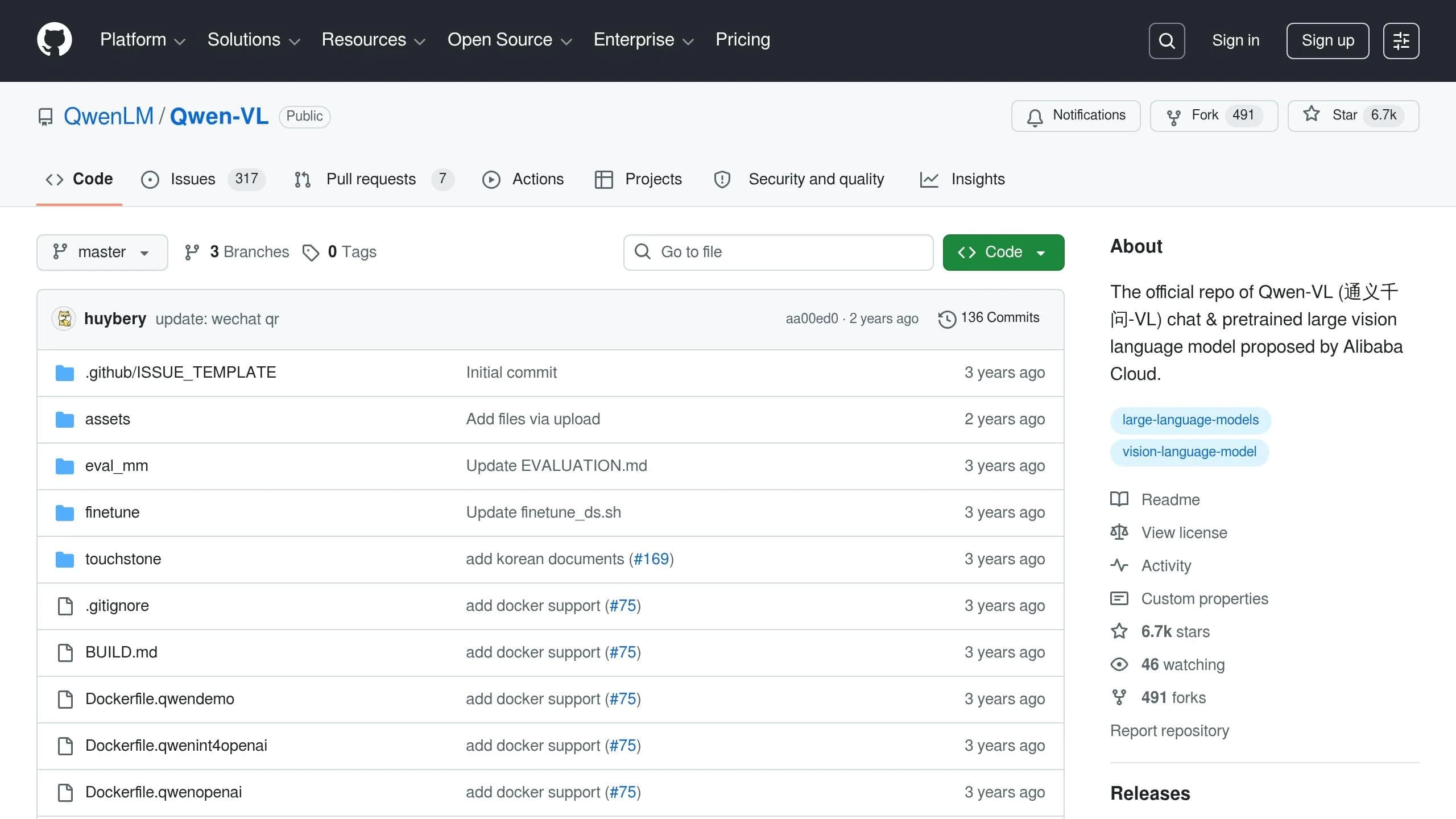Open the assets folder
Image resolution: width=1456 pixels, height=819 pixels.
107,419
